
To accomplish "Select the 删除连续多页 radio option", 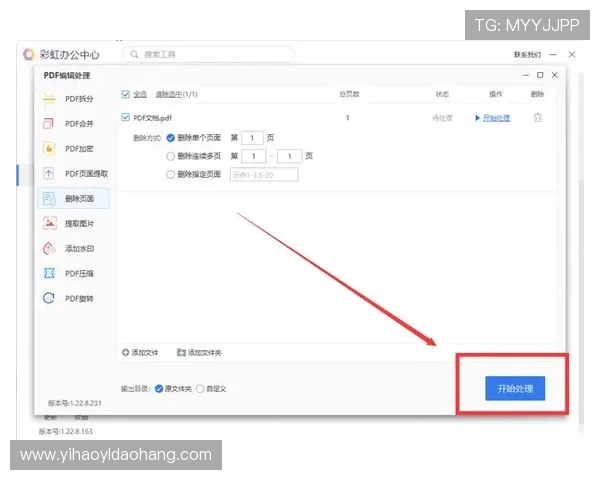I will pyautogui.click(x=171, y=156).
